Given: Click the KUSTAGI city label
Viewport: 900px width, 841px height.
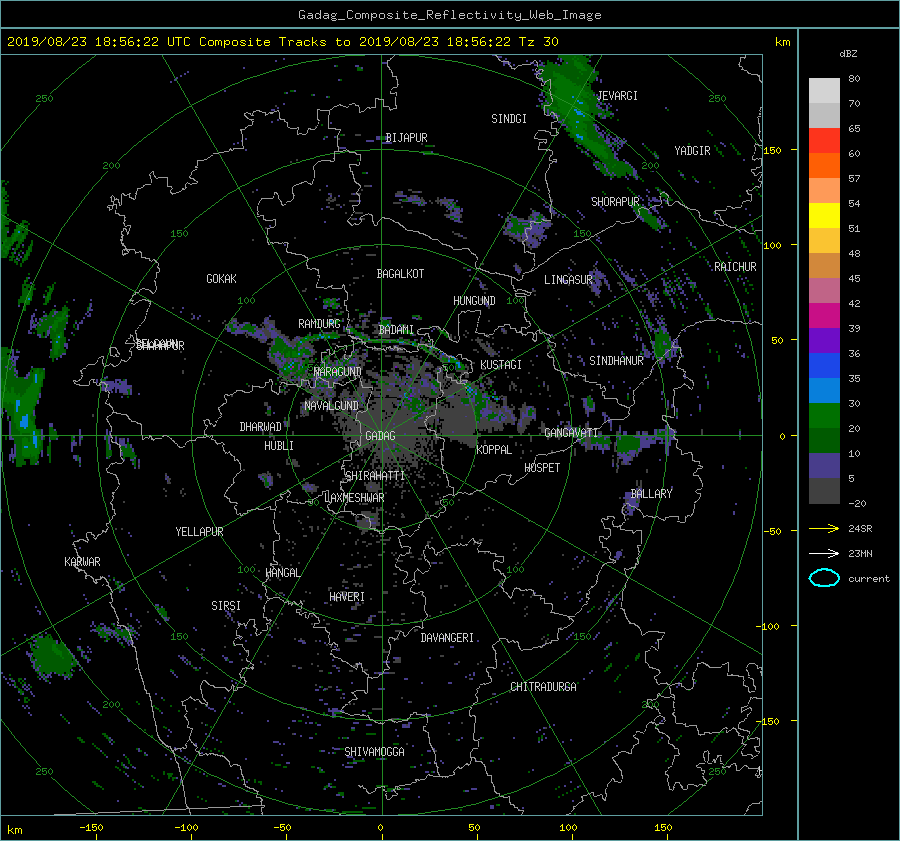Looking at the screenshot, I should [501, 365].
